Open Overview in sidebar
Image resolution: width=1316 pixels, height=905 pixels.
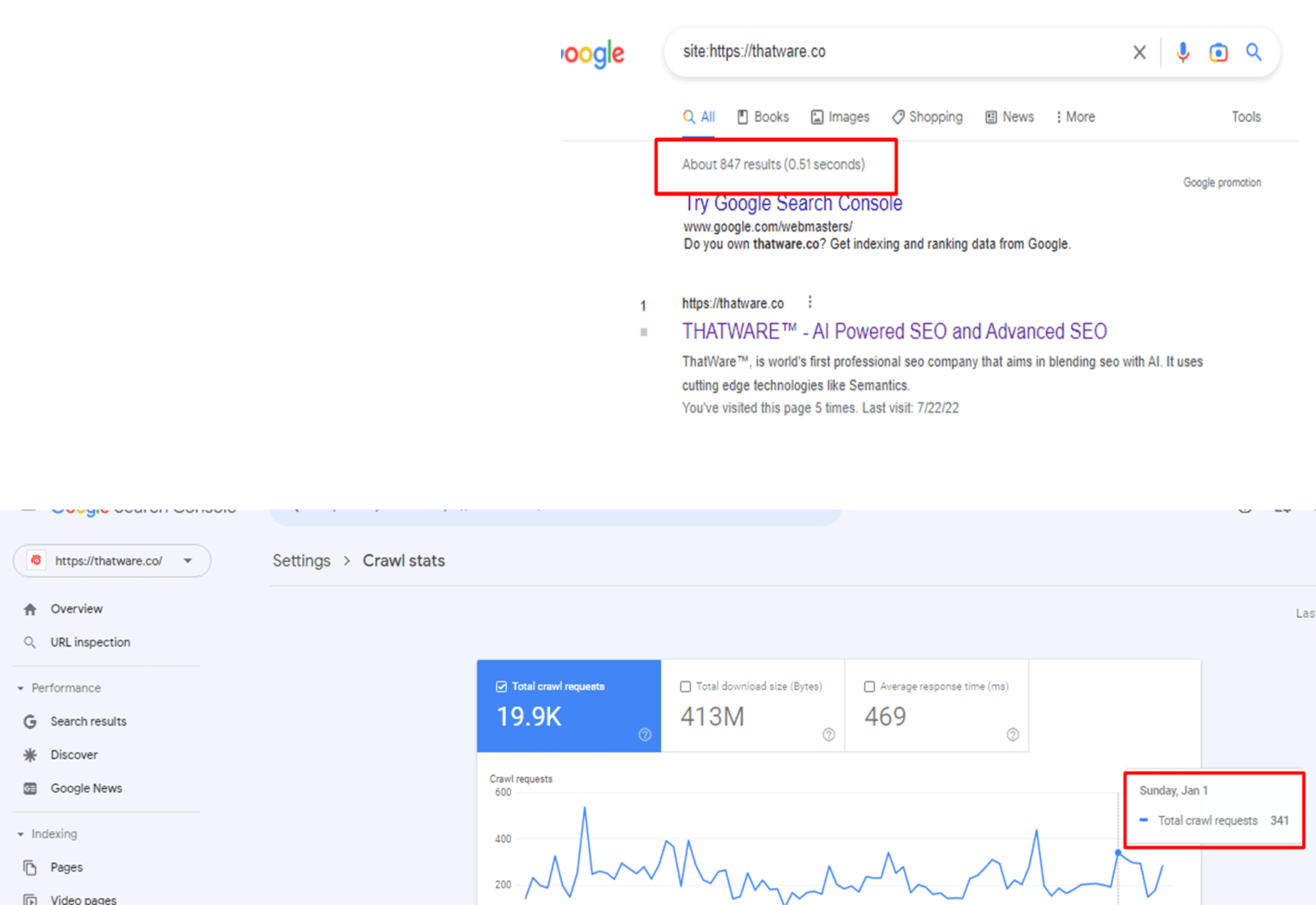click(76, 609)
